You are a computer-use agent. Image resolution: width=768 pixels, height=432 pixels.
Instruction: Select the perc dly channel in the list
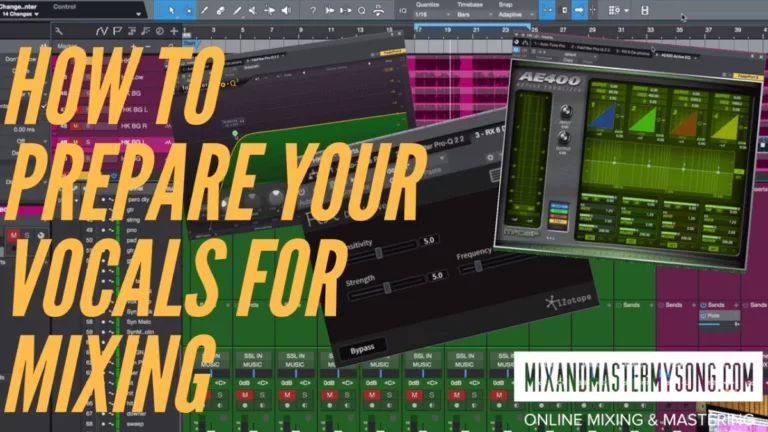139,199
